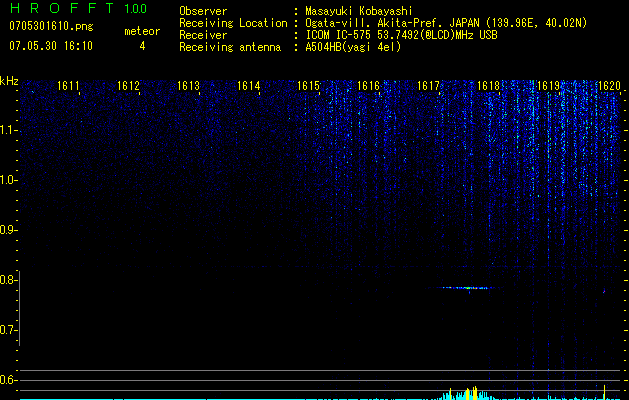The width and height of the screenshot is (629, 400).
Task: Click the meteor count value 4
Action: point(142,46)
